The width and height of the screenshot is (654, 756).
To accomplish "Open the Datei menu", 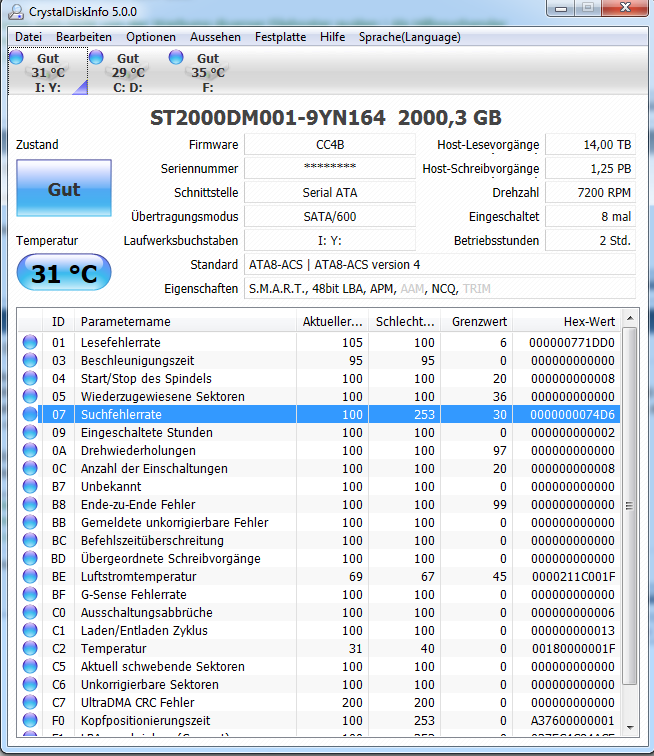I will pos(28,37).
